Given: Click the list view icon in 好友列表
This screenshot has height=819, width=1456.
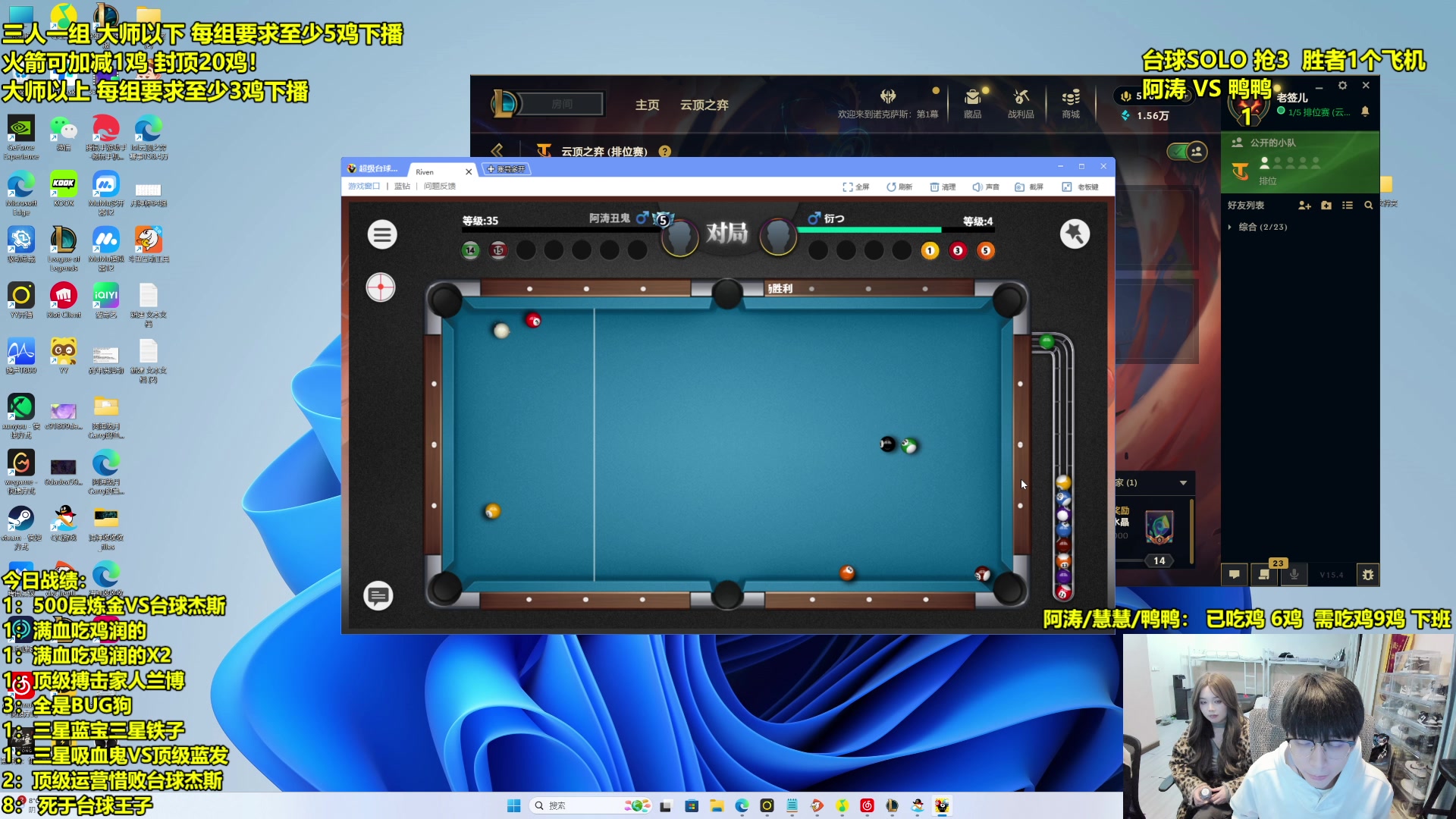Looking at the screenshot, I should tap(1348, 206).
